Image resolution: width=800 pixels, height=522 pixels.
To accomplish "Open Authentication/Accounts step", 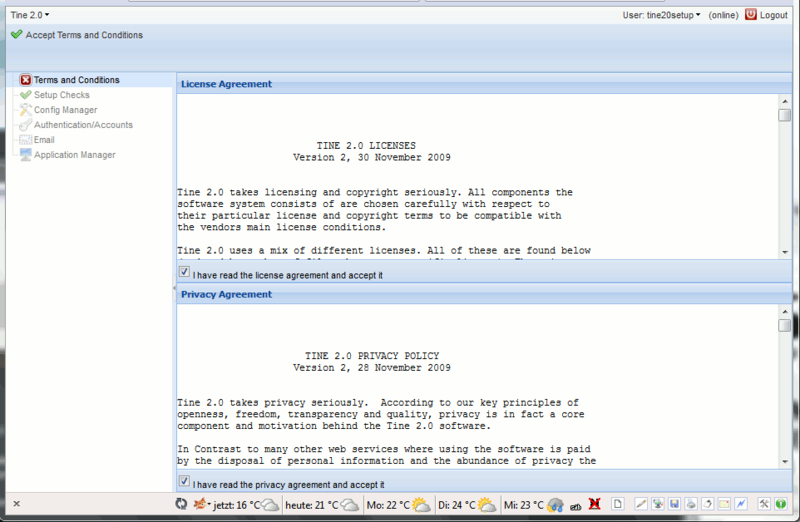I will [x=83, y=125].
